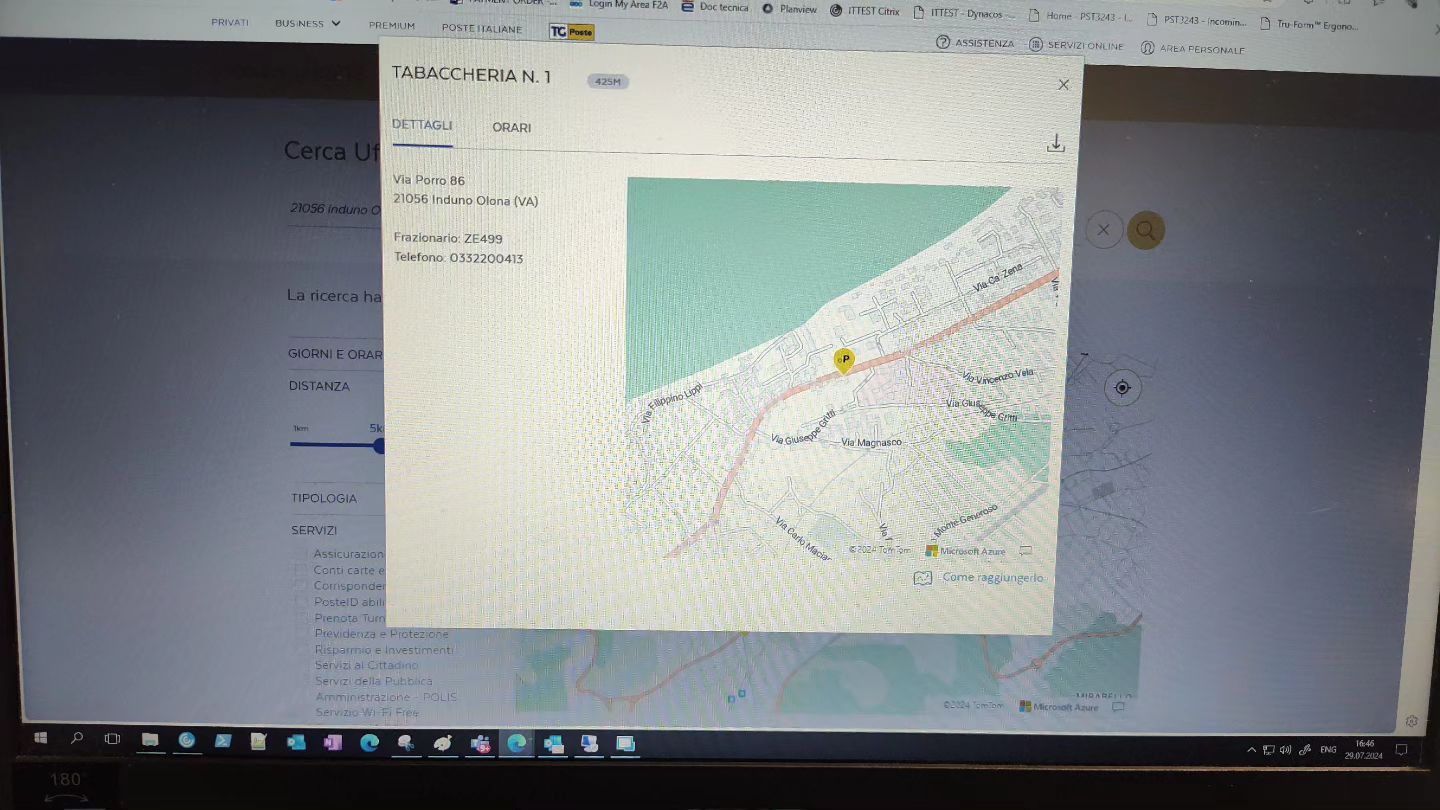The width and height of the screenshot is (1440, 810).
Task: Click the settings gear icon at page corner
Action: (1411, 721)
